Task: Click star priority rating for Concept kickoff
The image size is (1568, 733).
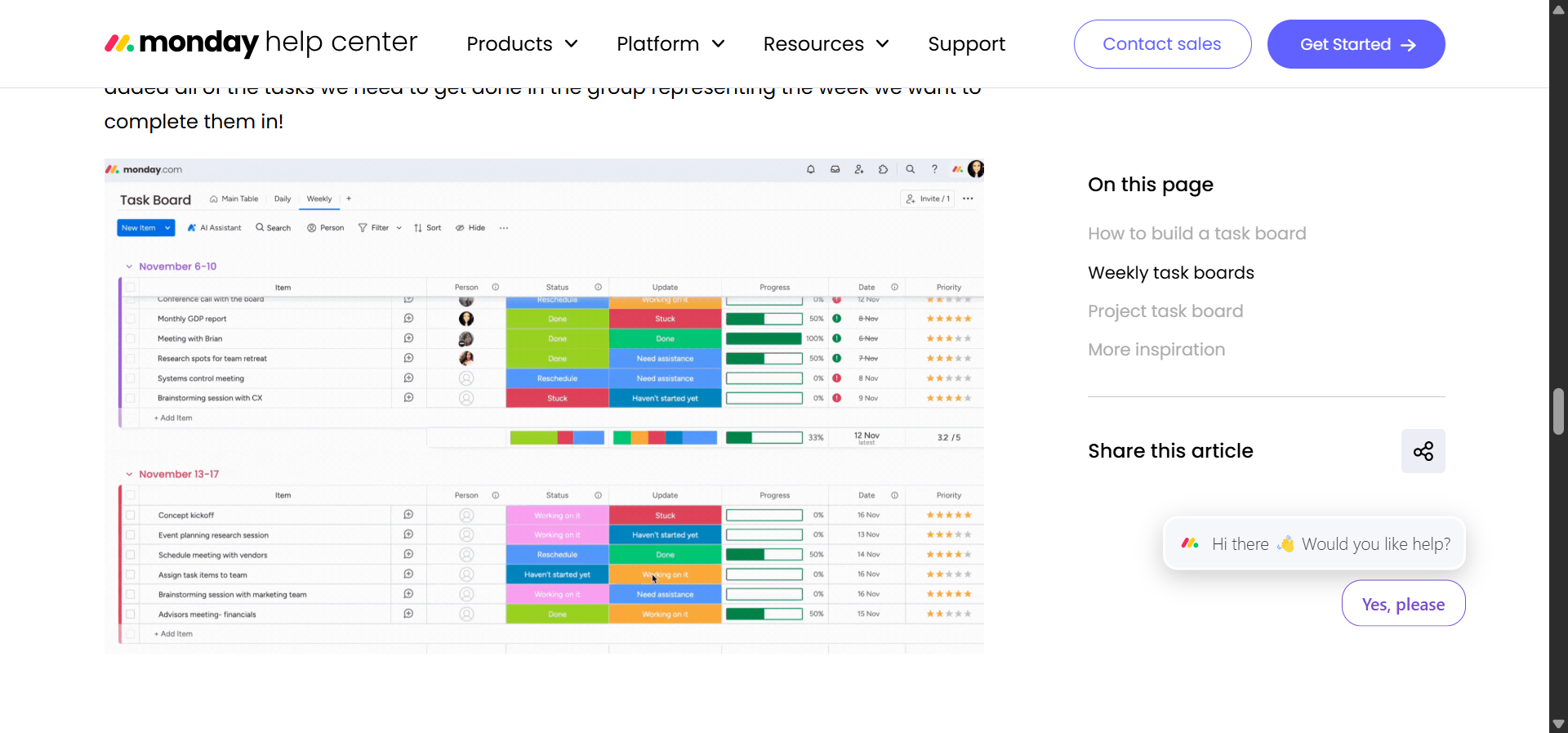Action: click(x=949, y=515)
